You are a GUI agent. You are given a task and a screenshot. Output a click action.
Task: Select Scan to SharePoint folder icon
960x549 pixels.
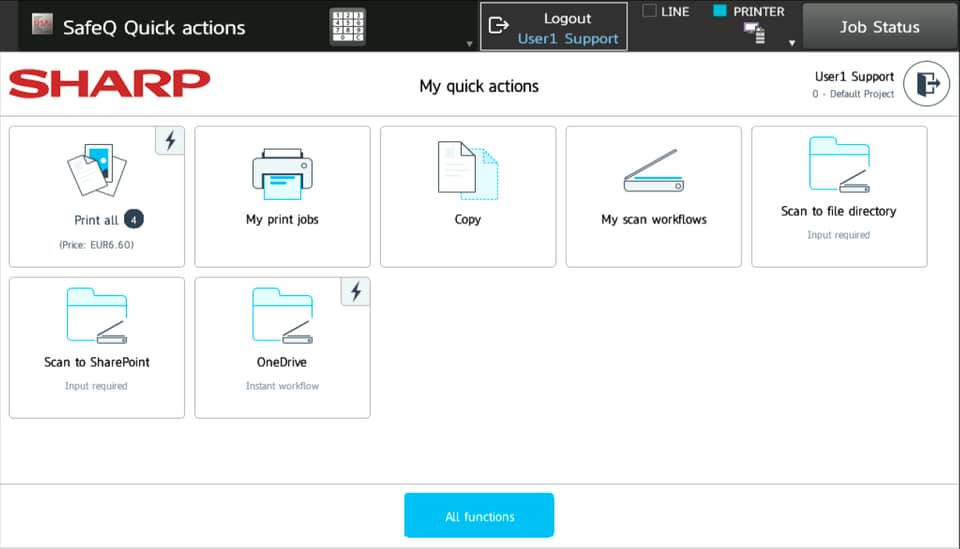click(96, 317)
